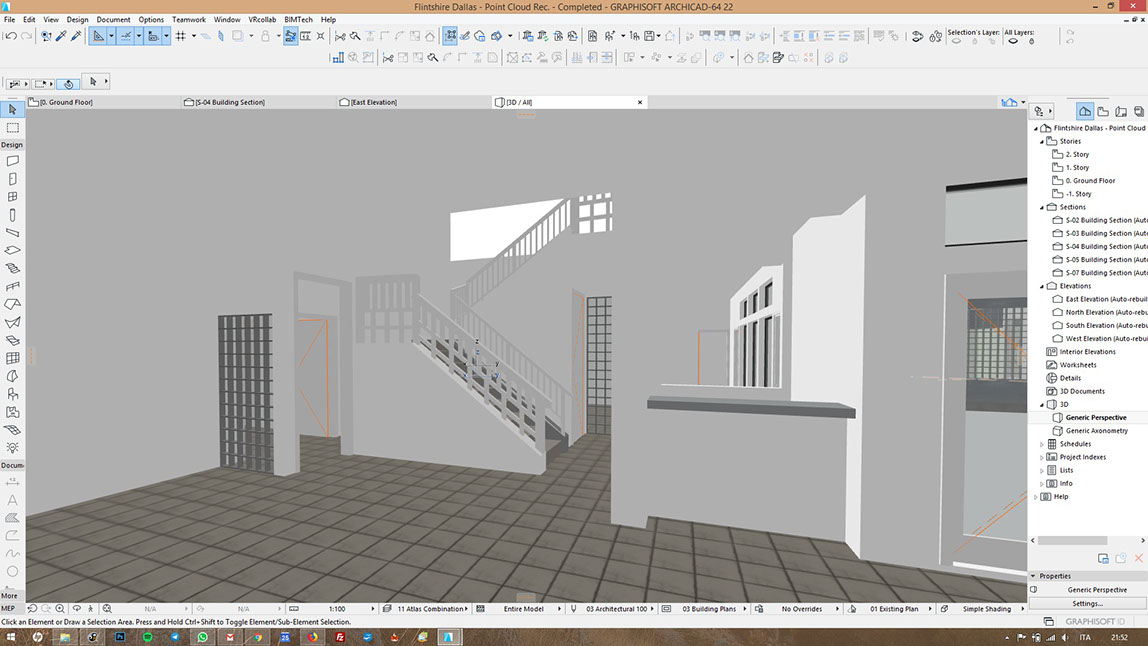Select the Text tool in the Document section

[13, 500]
